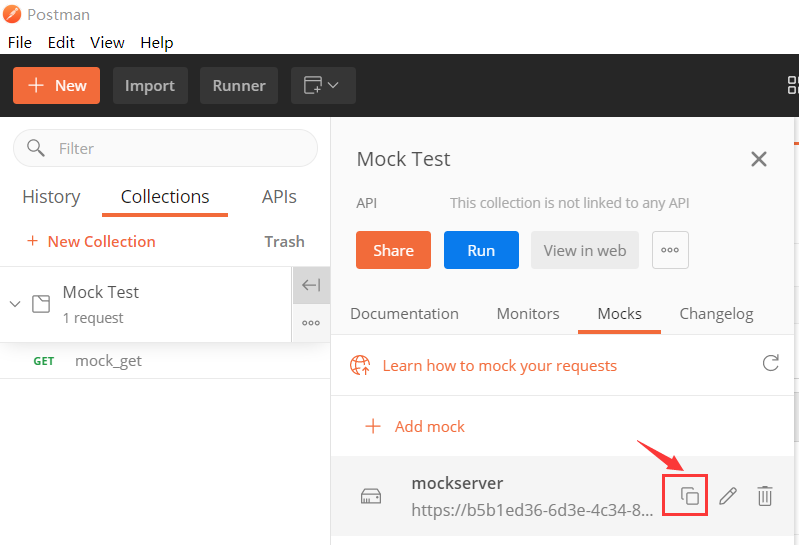Click the workspace grid icon
Image resolution: width=799 pixels, height=545 pixels.
[x=792, y=86]
